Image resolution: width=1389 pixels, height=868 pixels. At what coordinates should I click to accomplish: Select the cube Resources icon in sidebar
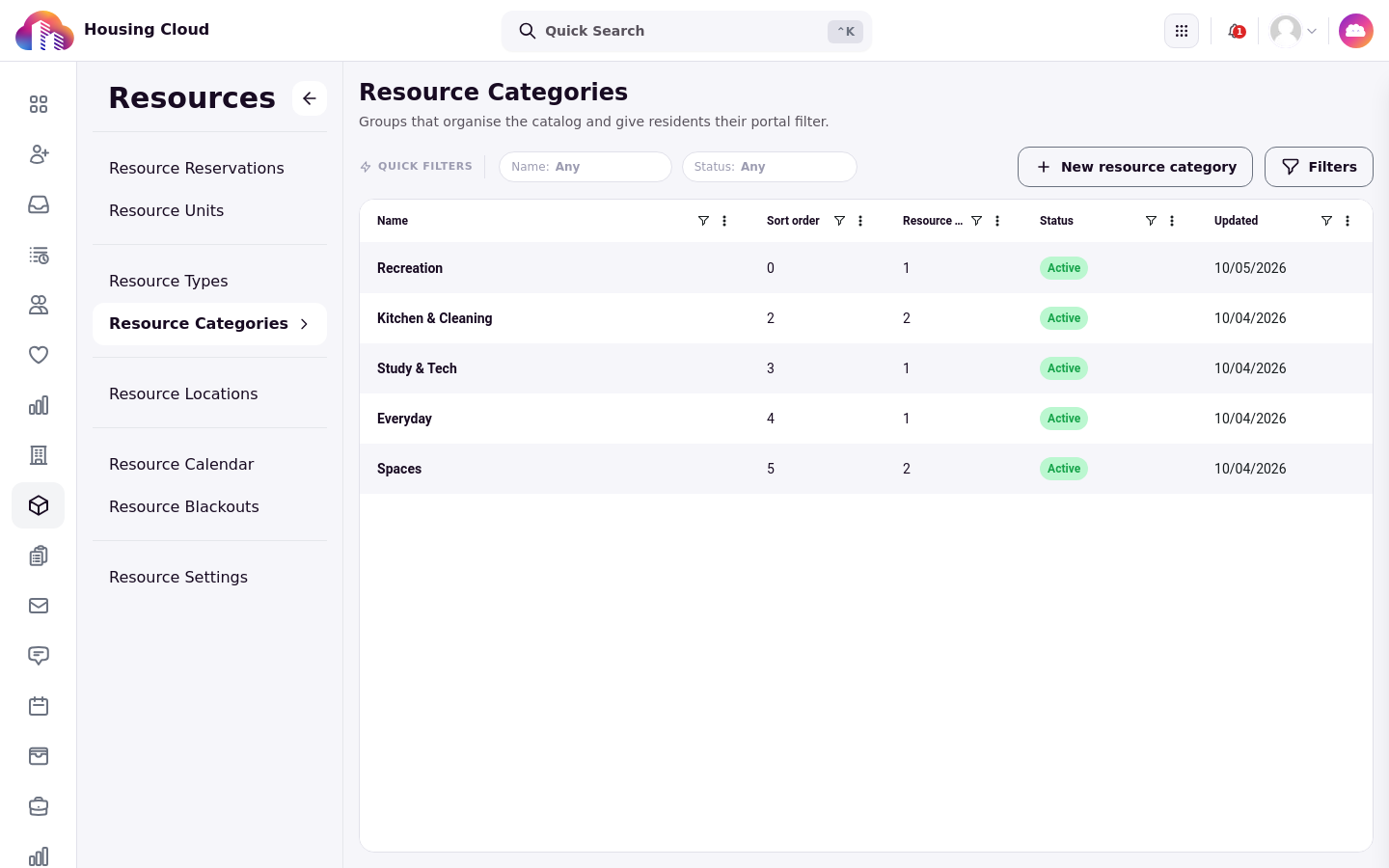tap(39, 505)
